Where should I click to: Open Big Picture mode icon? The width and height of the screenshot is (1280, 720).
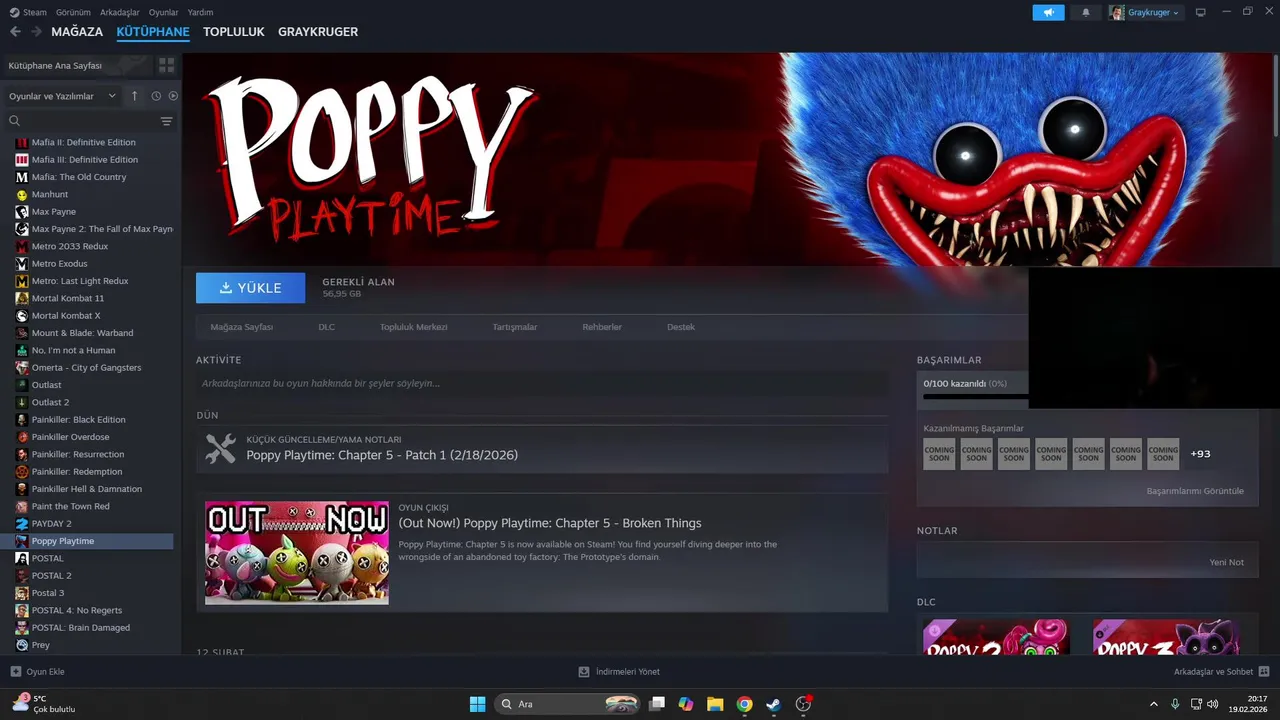click(1201, 12)
